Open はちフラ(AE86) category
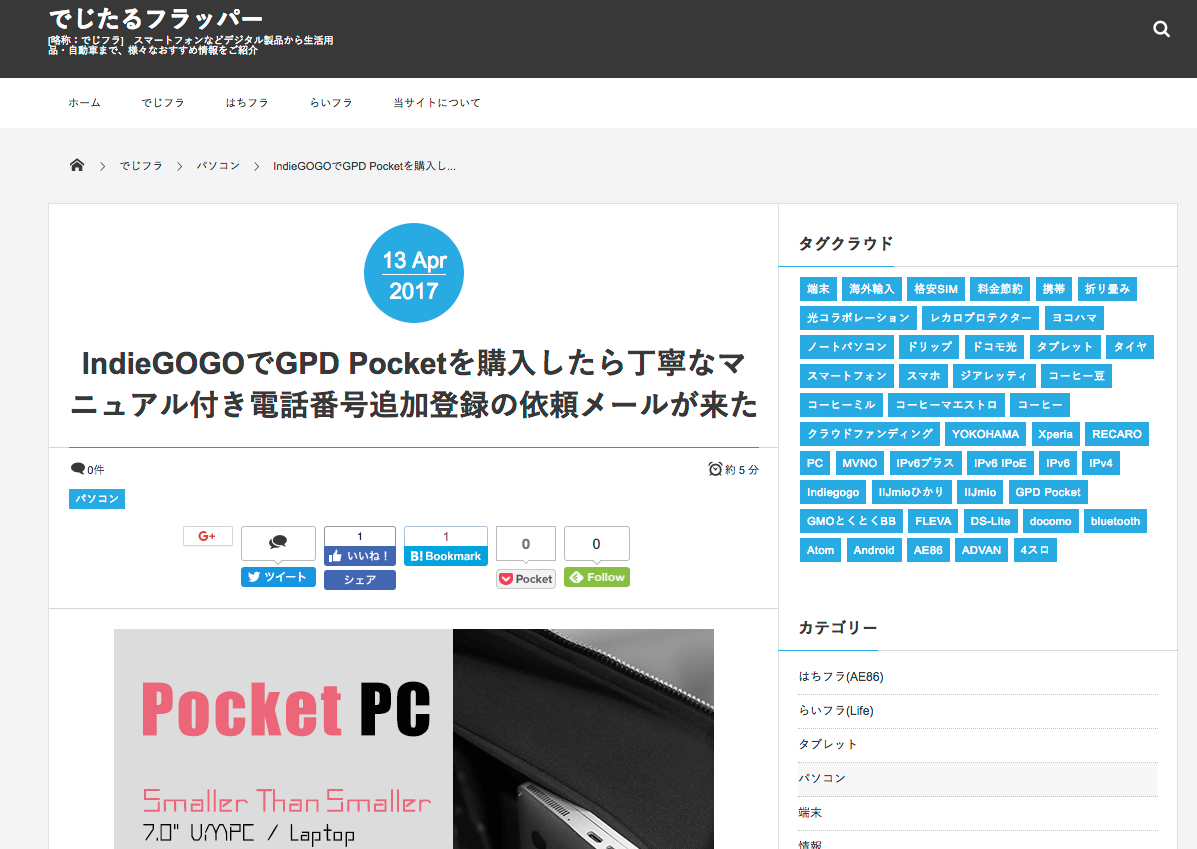 click(841, 676)
